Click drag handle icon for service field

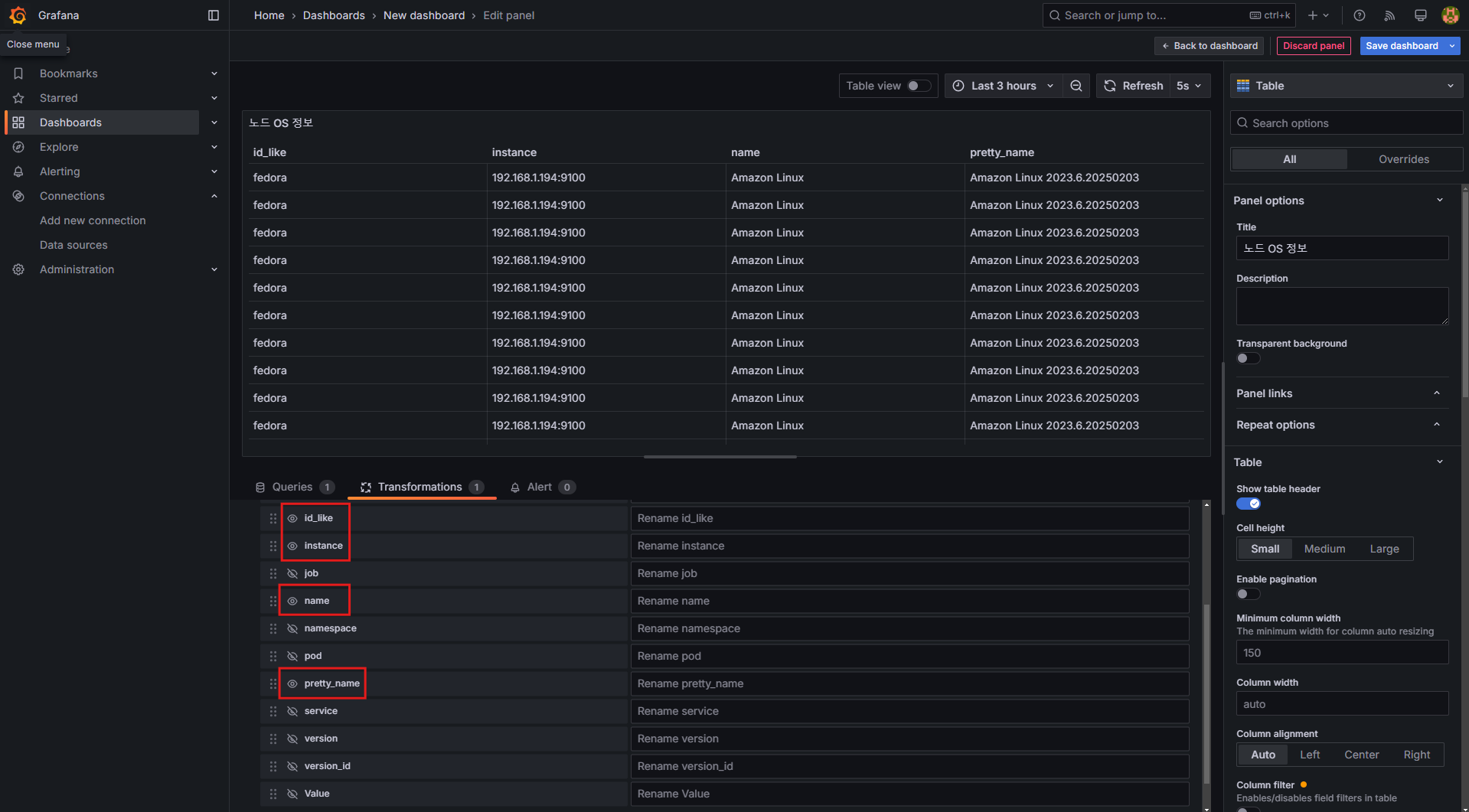click(x=273, y=711)
